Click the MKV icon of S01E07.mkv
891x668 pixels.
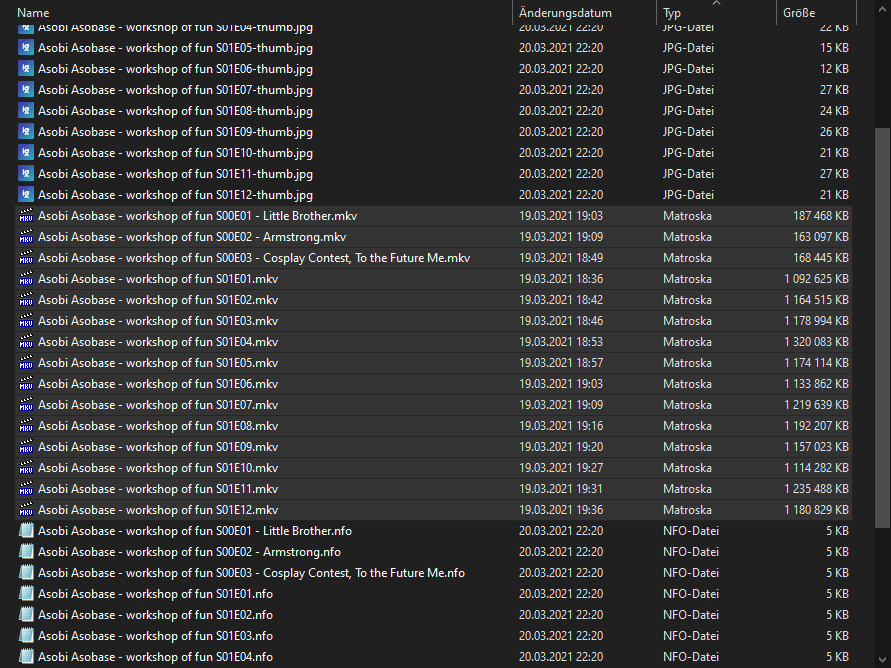tap(26, 405)
